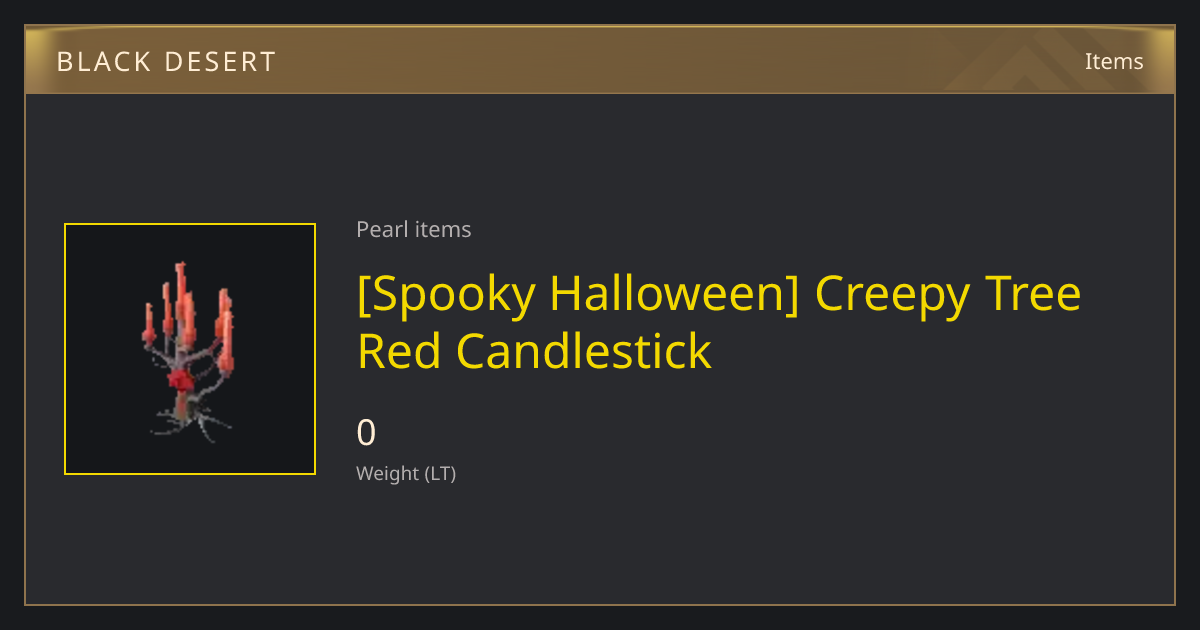Click the red rose on the candlestick icon
1200x630 pixels.
click(x=180, y=381)
